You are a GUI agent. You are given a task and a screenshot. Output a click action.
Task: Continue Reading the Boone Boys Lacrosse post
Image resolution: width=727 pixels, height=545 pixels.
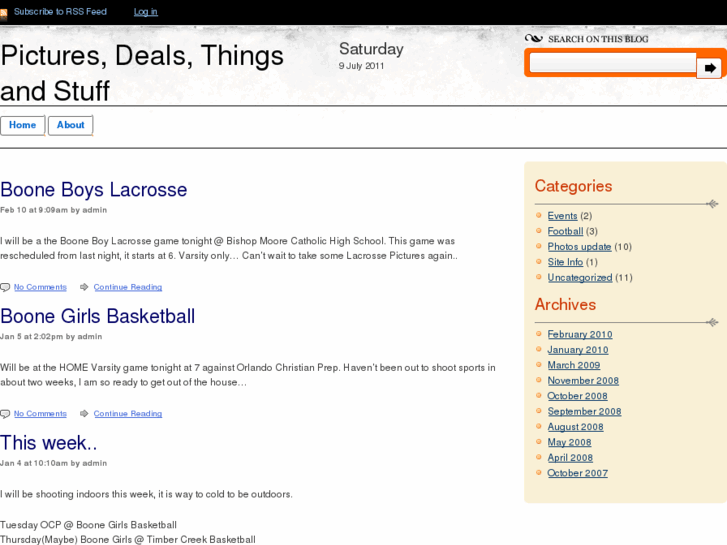pyautogui.click(x=128, y=287)
